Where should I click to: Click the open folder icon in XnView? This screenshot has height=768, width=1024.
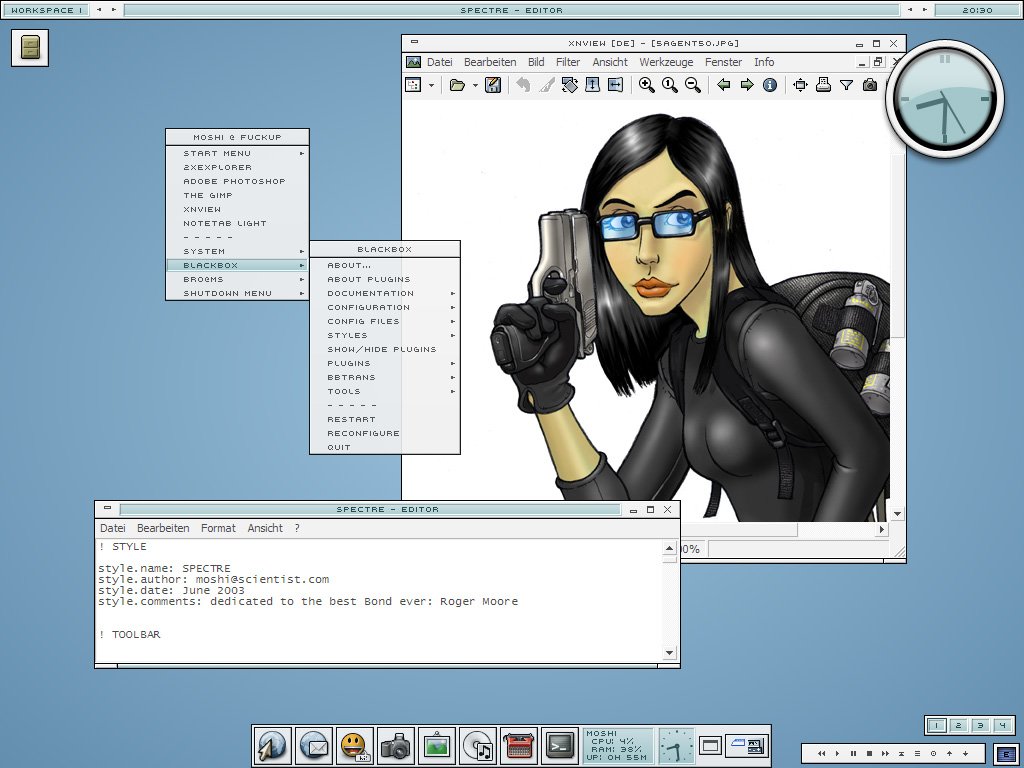coord(457,85)
